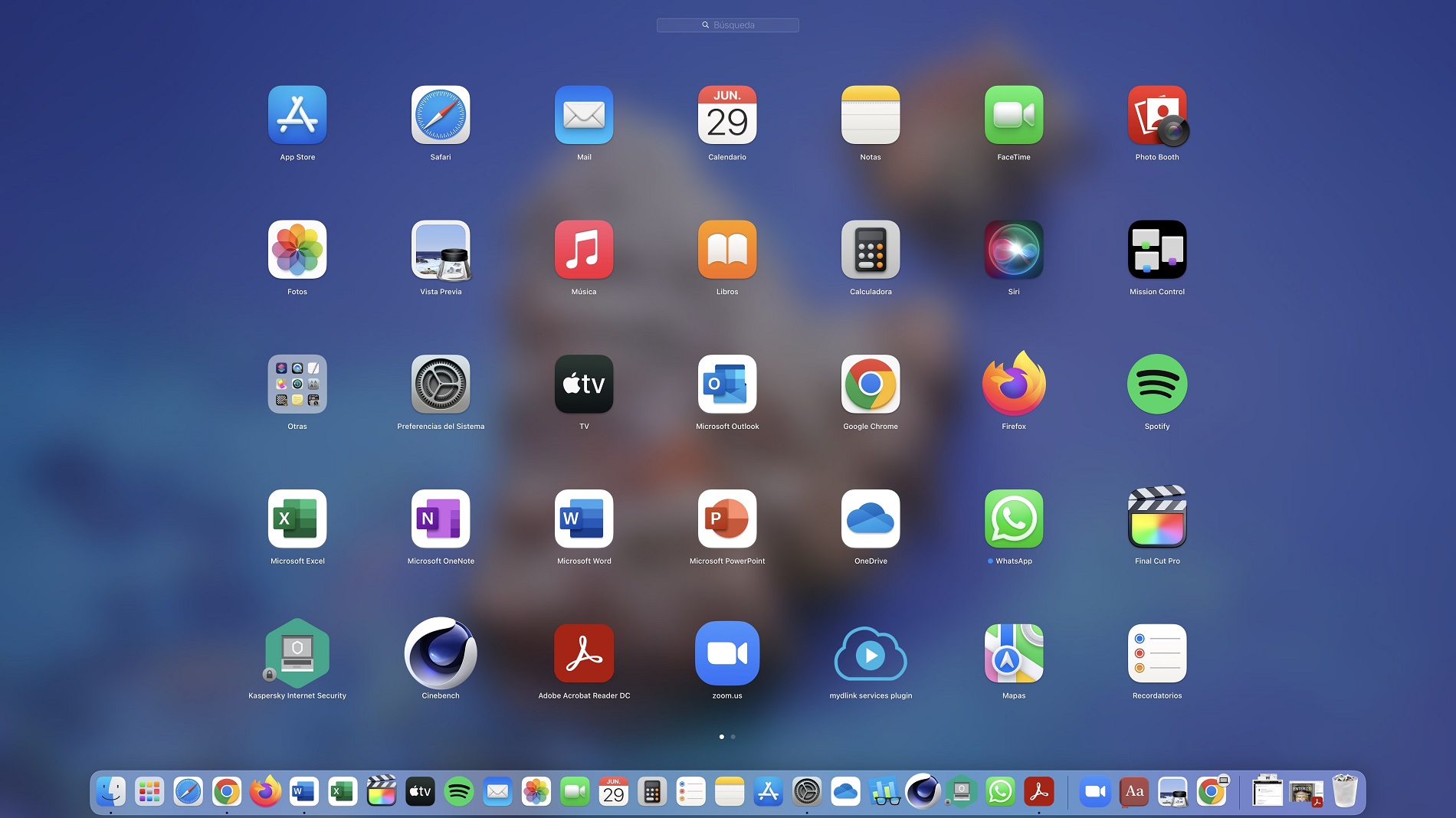Launch Notas from the Launchpad grid
This screenshot has width=1456, height=818.
coord(871,115)
